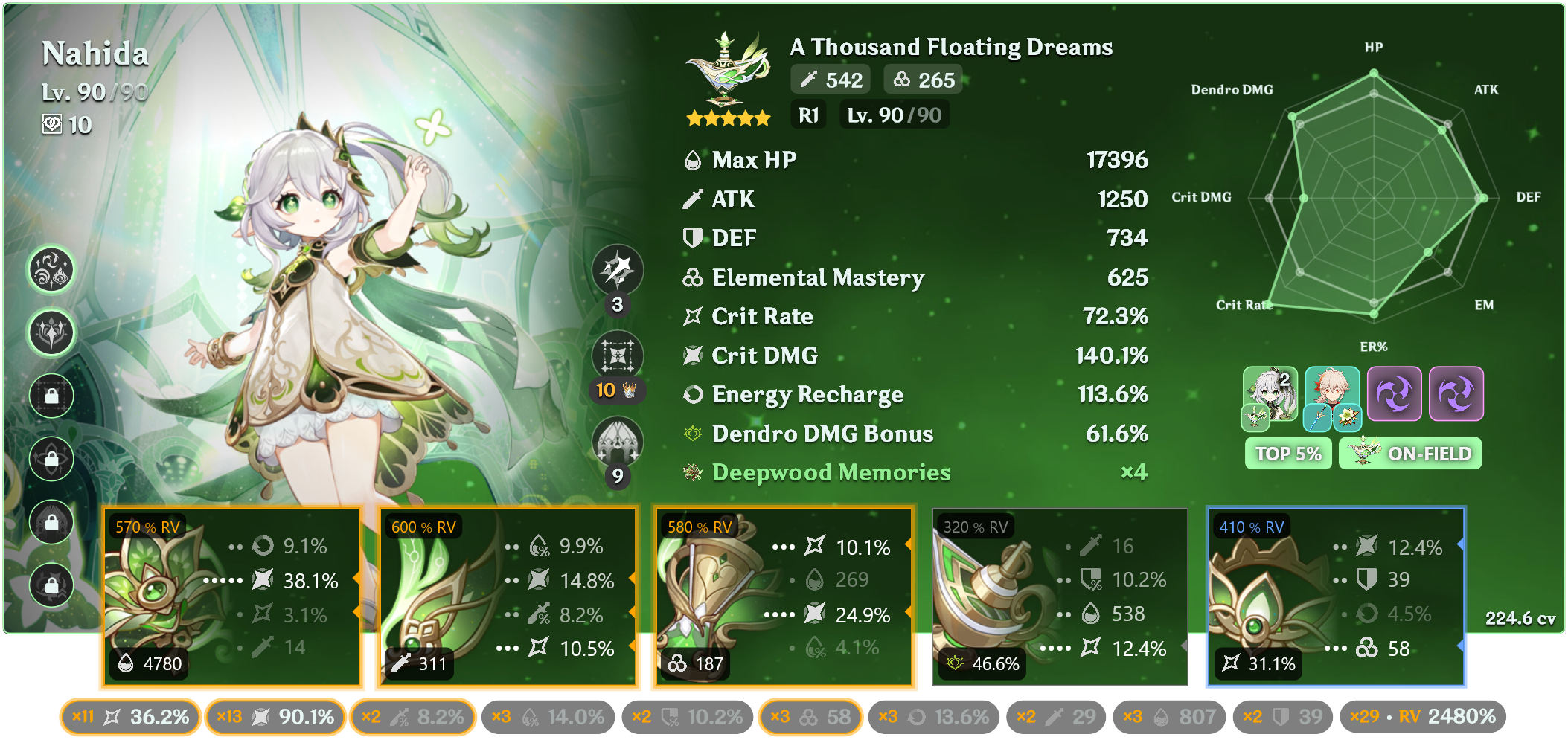Open the crowned elemental skill talent icon
Viewport: 1568px width, 740px height.
click(x=618, y=356)
